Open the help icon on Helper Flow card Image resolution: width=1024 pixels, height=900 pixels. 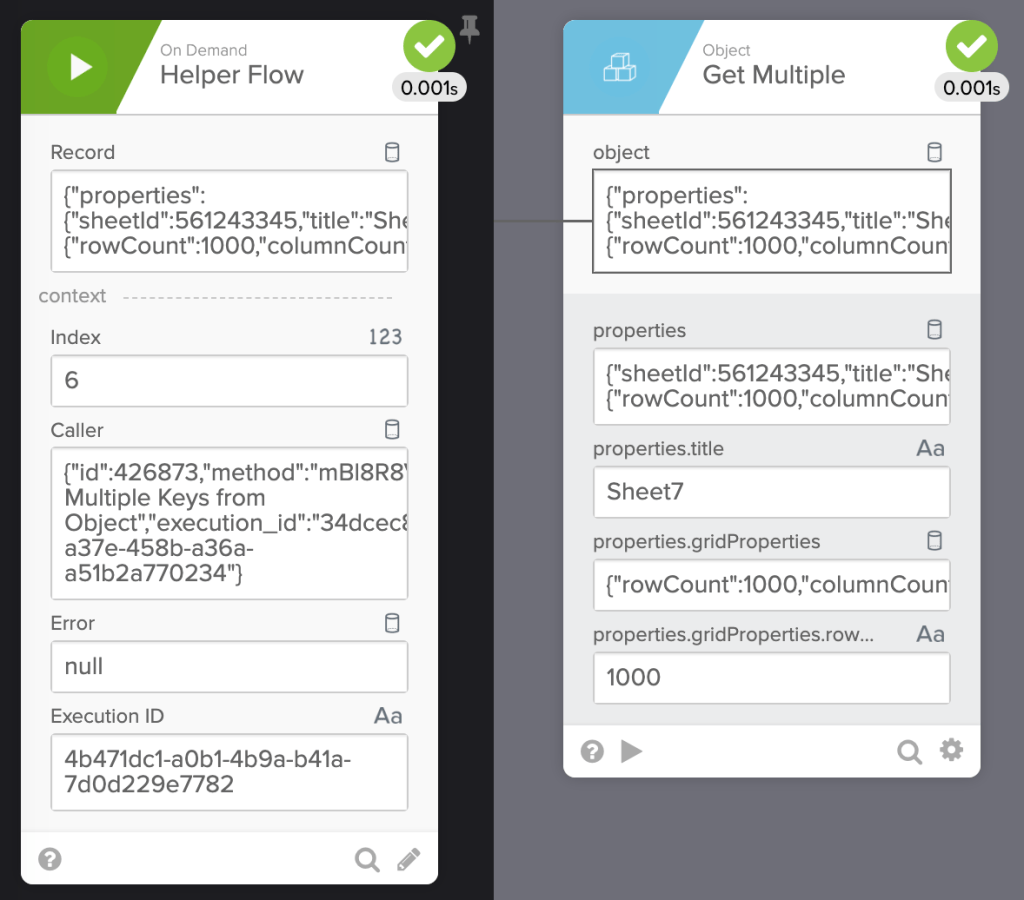(49, 859)
